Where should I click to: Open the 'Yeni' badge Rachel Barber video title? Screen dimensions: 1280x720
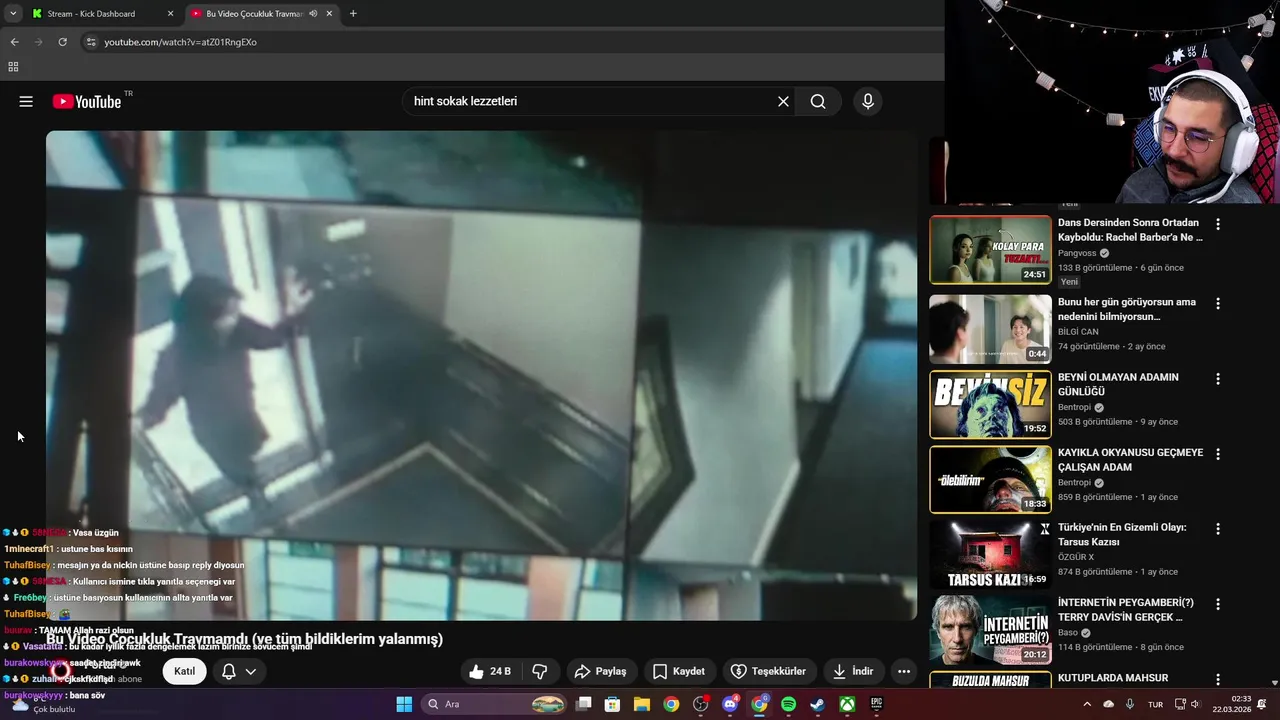(1130, 230)
